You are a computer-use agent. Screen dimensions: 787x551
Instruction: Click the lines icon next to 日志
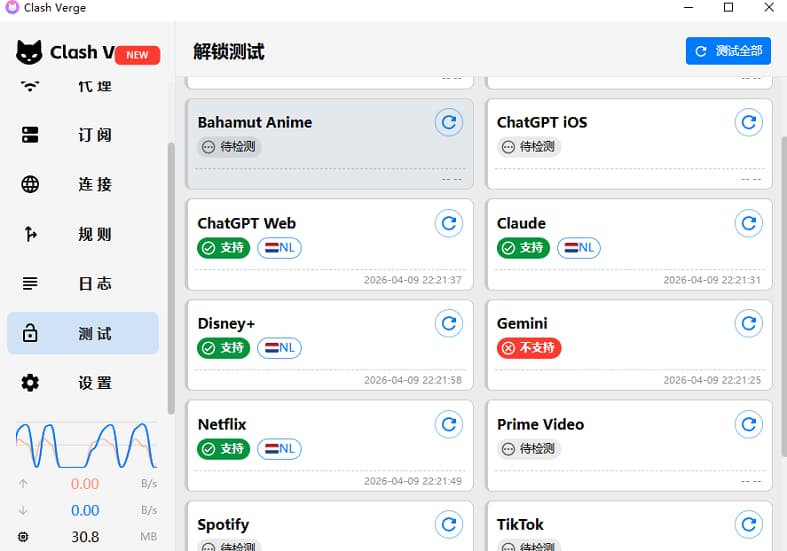(30, 284)
